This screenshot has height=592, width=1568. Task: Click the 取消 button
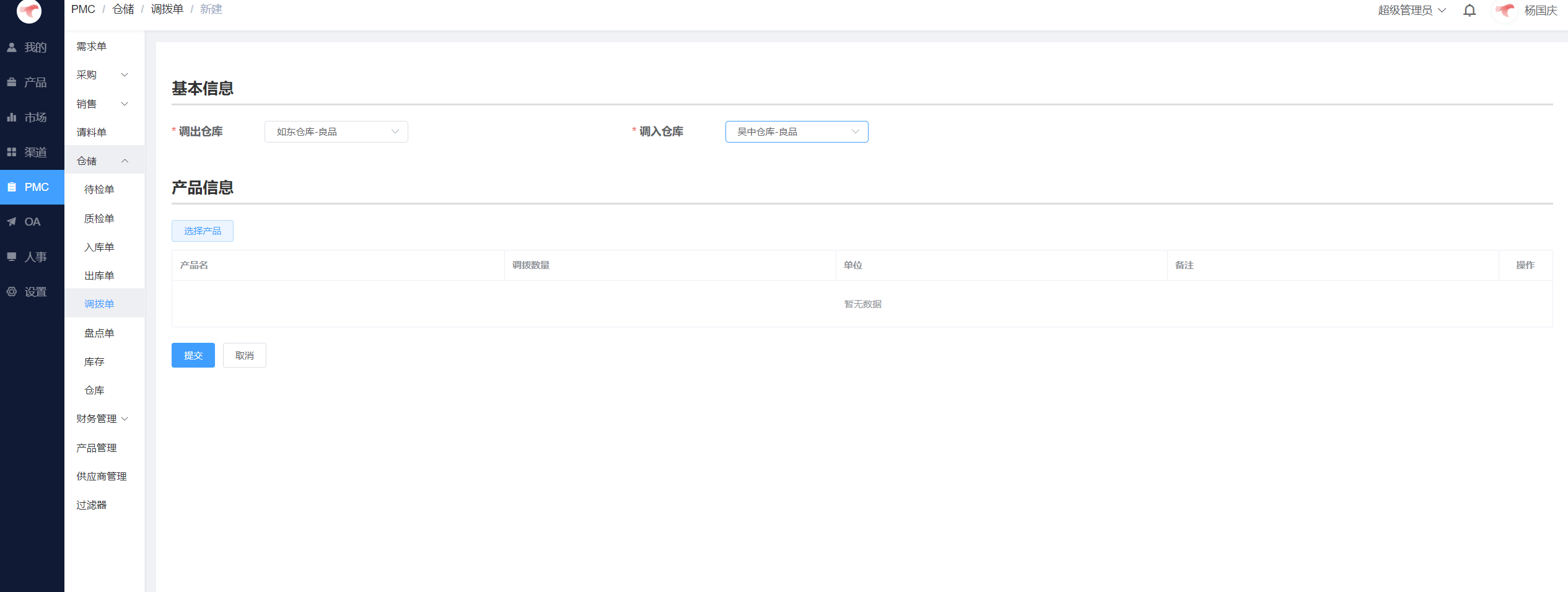pyautogui.click(x=244, y=355)
